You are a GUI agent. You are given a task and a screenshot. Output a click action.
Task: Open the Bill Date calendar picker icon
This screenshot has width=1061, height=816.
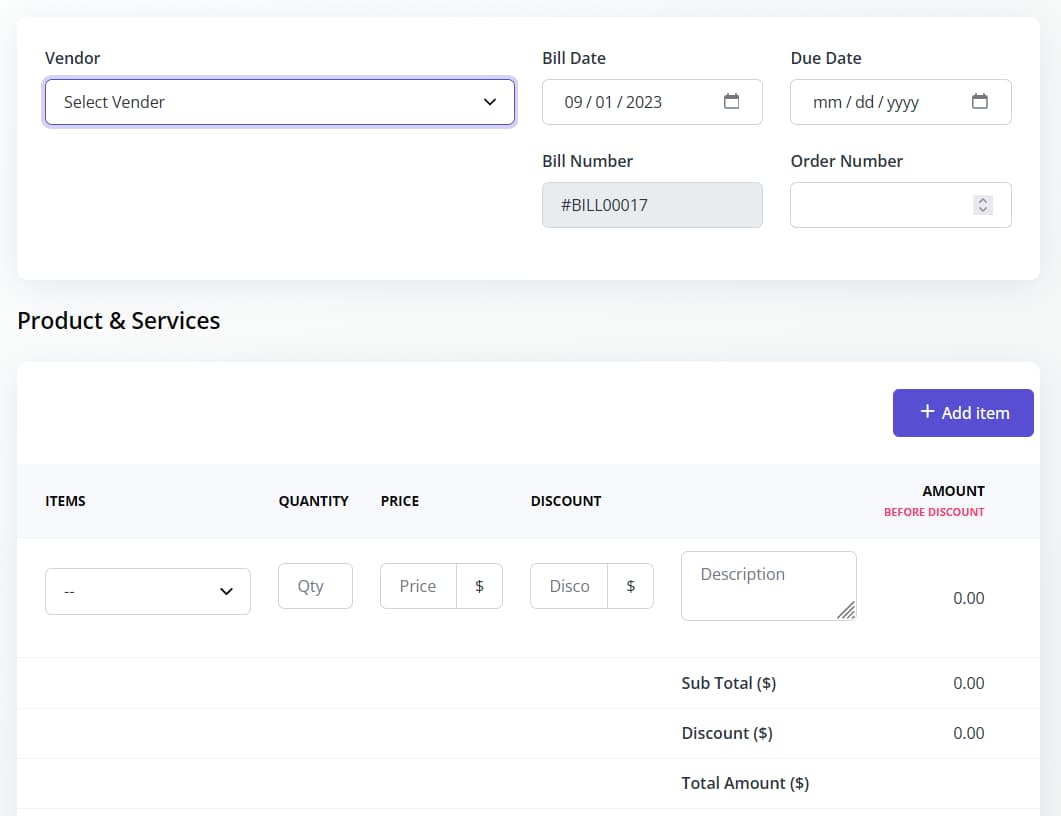click(x=731, y=102)
